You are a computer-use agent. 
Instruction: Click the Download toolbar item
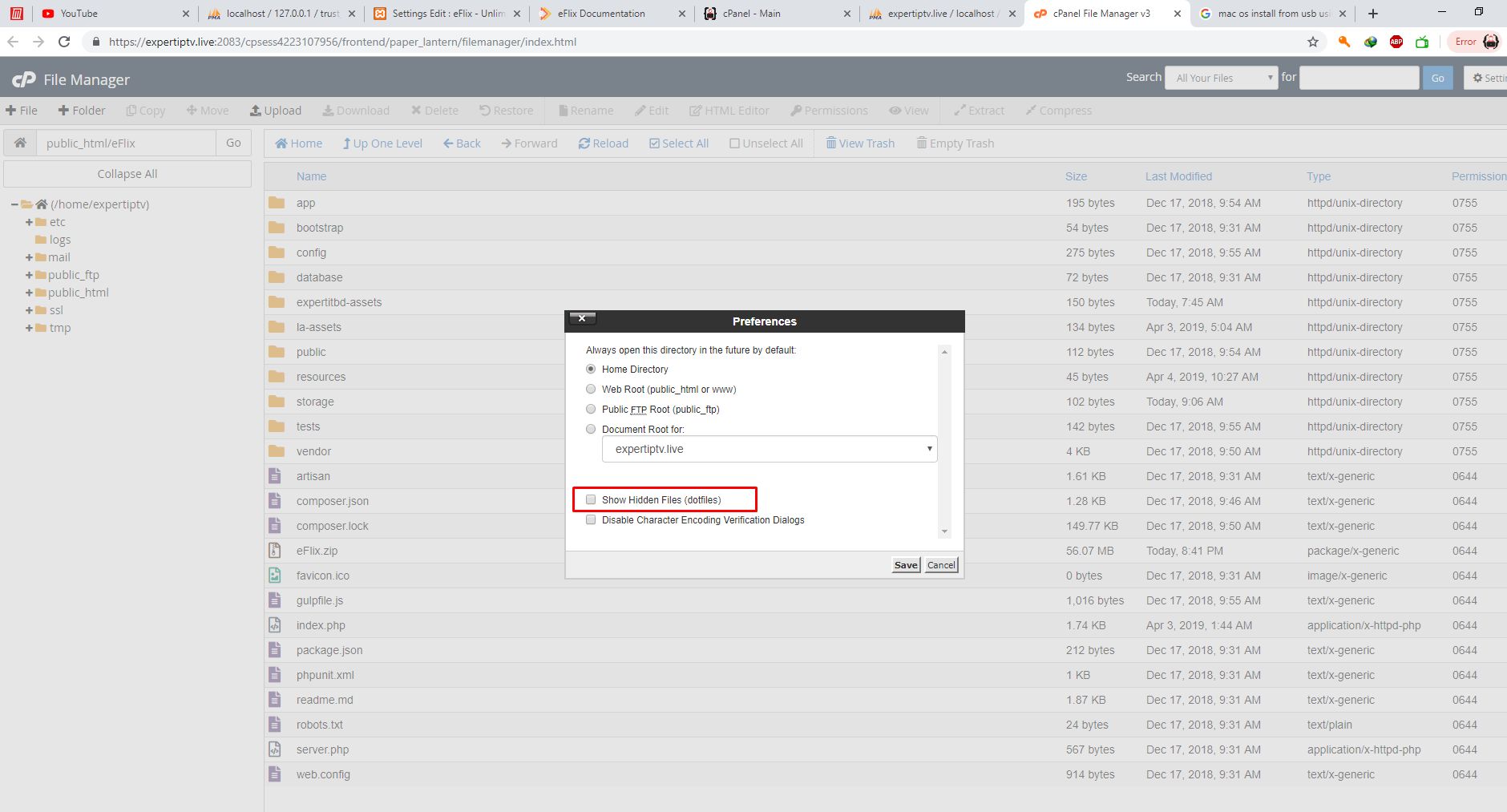(356, 111)
